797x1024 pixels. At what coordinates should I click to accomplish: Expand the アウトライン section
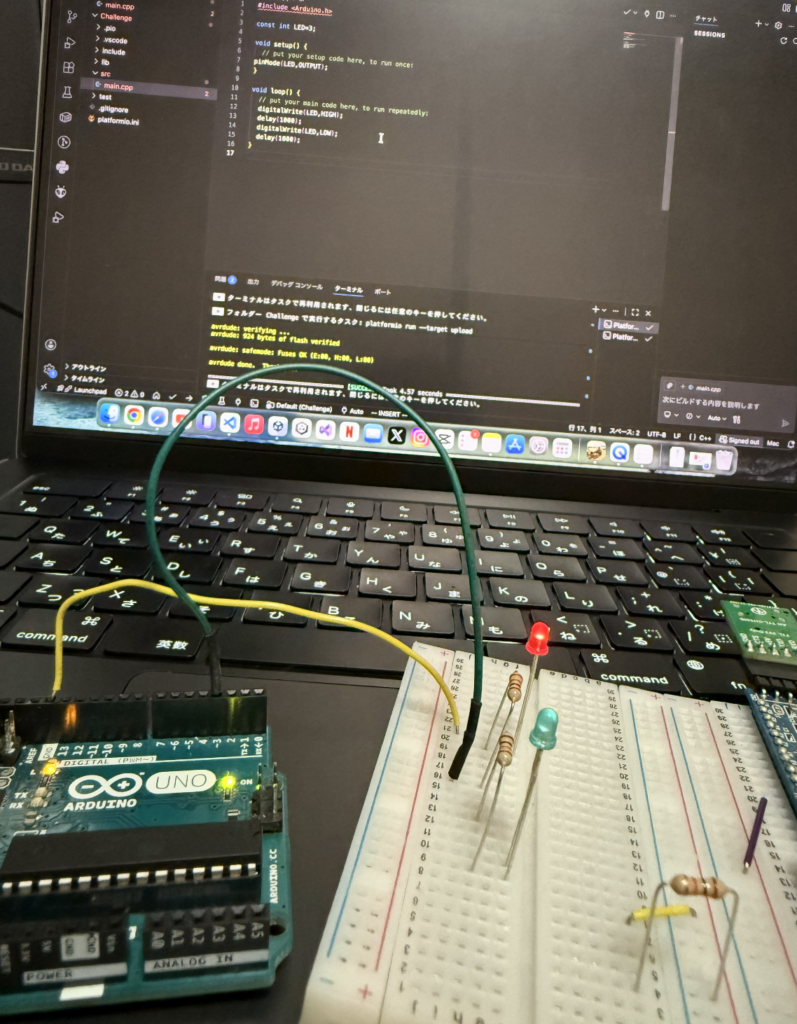click(x=88, y=367)
